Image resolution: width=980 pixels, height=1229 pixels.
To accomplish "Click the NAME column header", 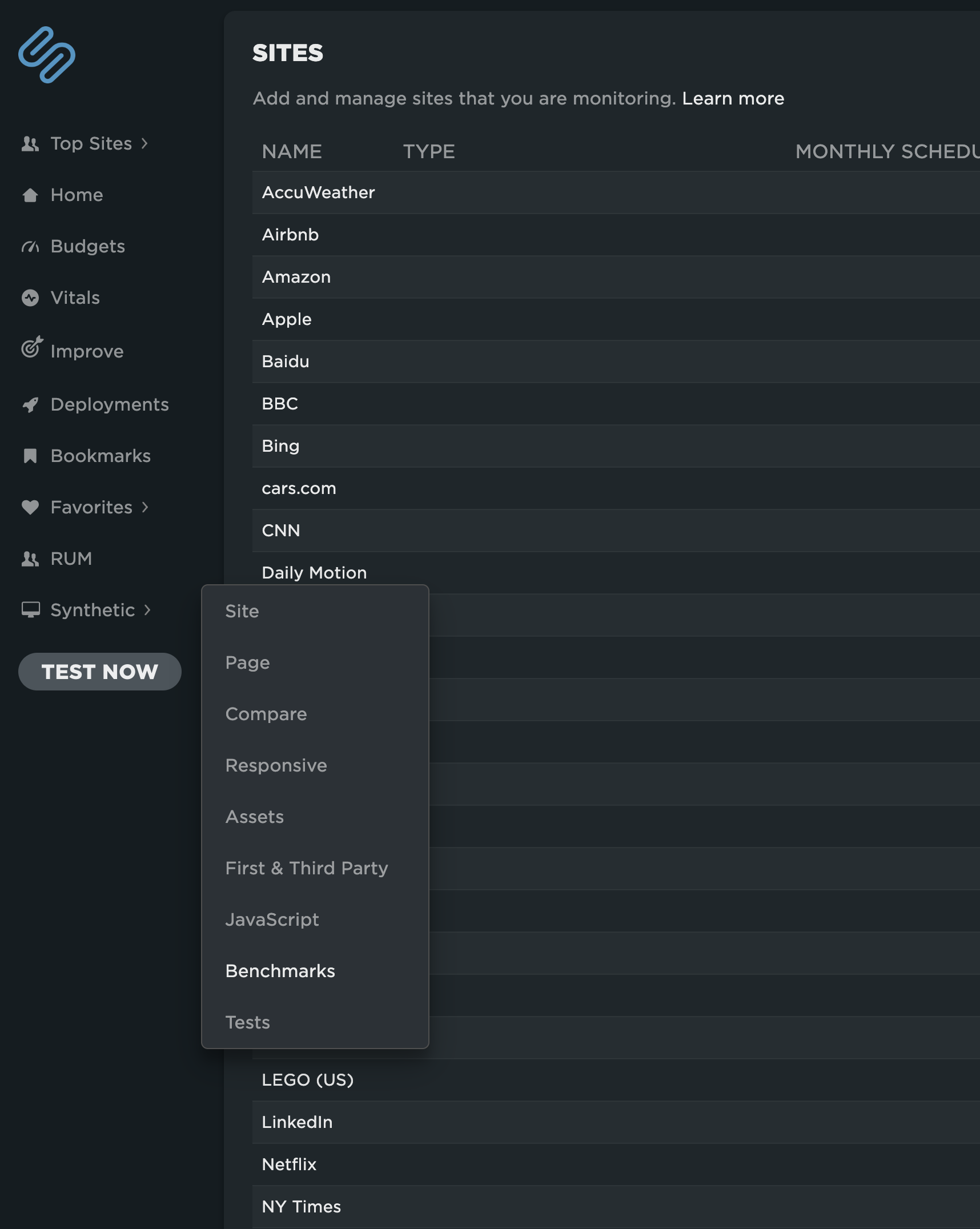I will 292,151.
